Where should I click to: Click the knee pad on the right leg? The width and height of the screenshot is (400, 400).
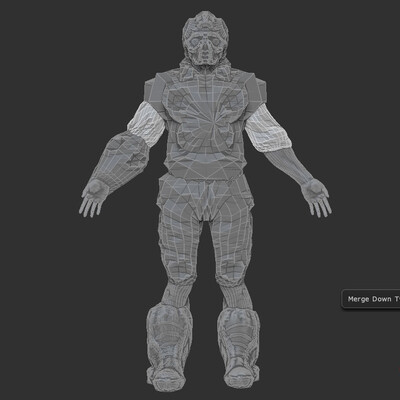(x=234, y=273)
